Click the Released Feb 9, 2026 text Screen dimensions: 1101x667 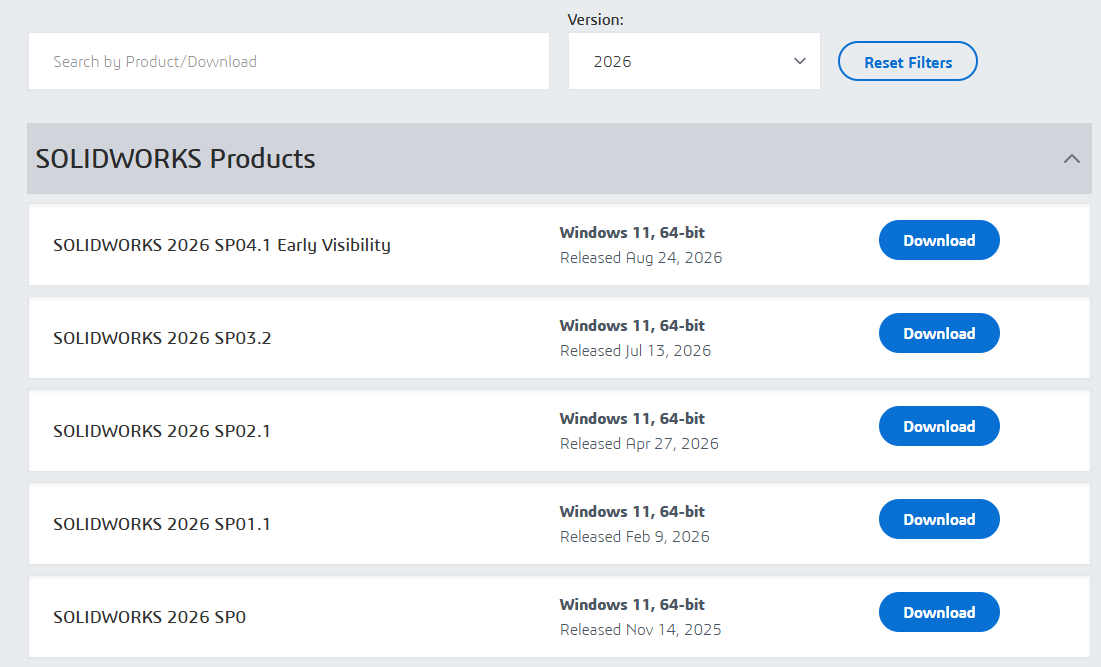click(634, 536)
